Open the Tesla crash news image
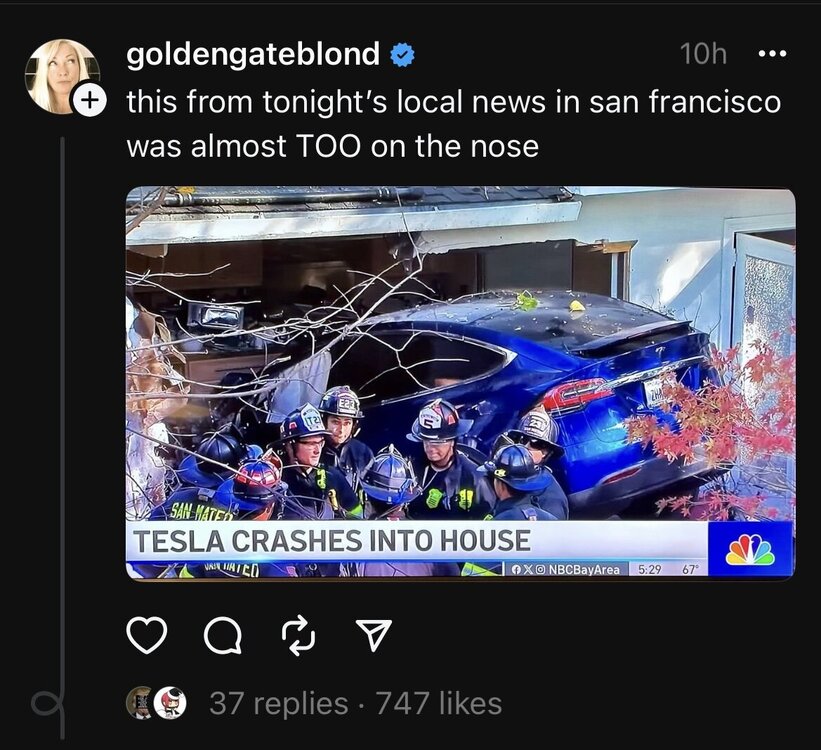The width and height of the screenshot is (821, 750). (x=460, y=382)
